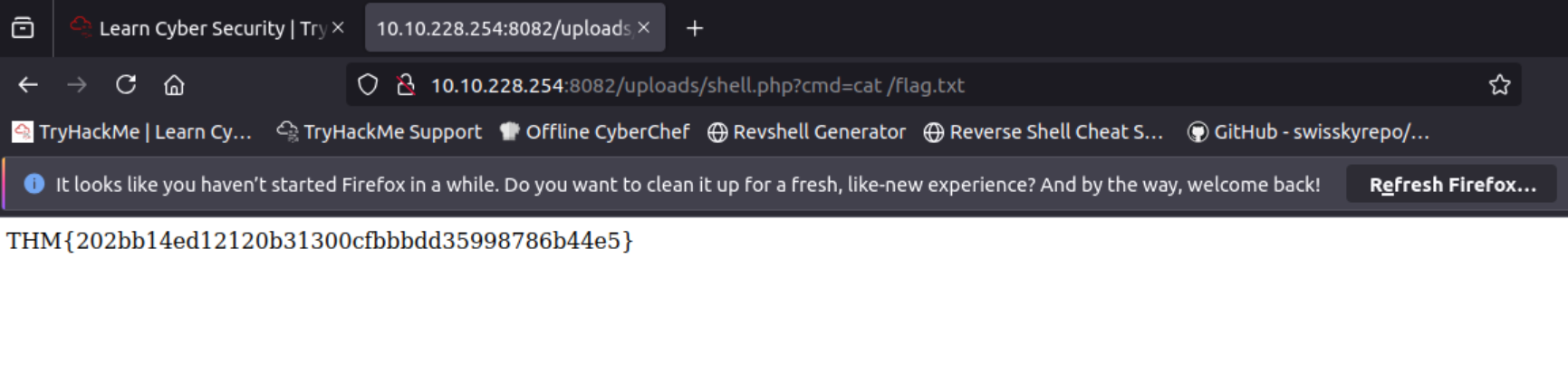Open a new tab with plus
This screenshot has width=1568, height=384.
click(695, 28)
